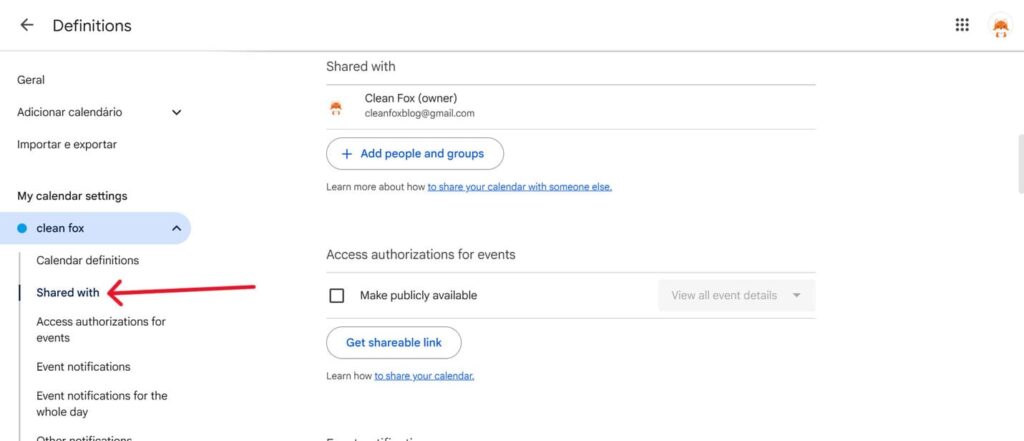Screen dimensions: 1024x441
Task: Open Event notifications for the whole day
Action: (x=102, y=404)
